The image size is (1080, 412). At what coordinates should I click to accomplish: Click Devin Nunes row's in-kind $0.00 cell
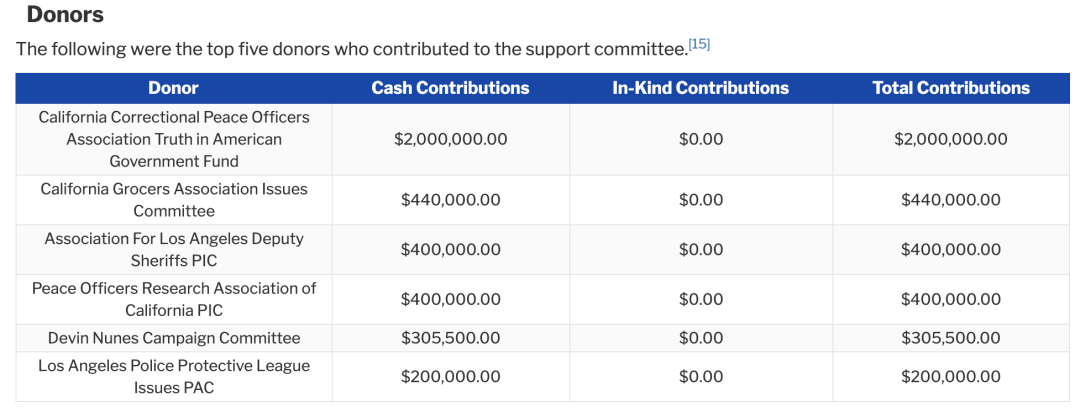coord(700,338)
